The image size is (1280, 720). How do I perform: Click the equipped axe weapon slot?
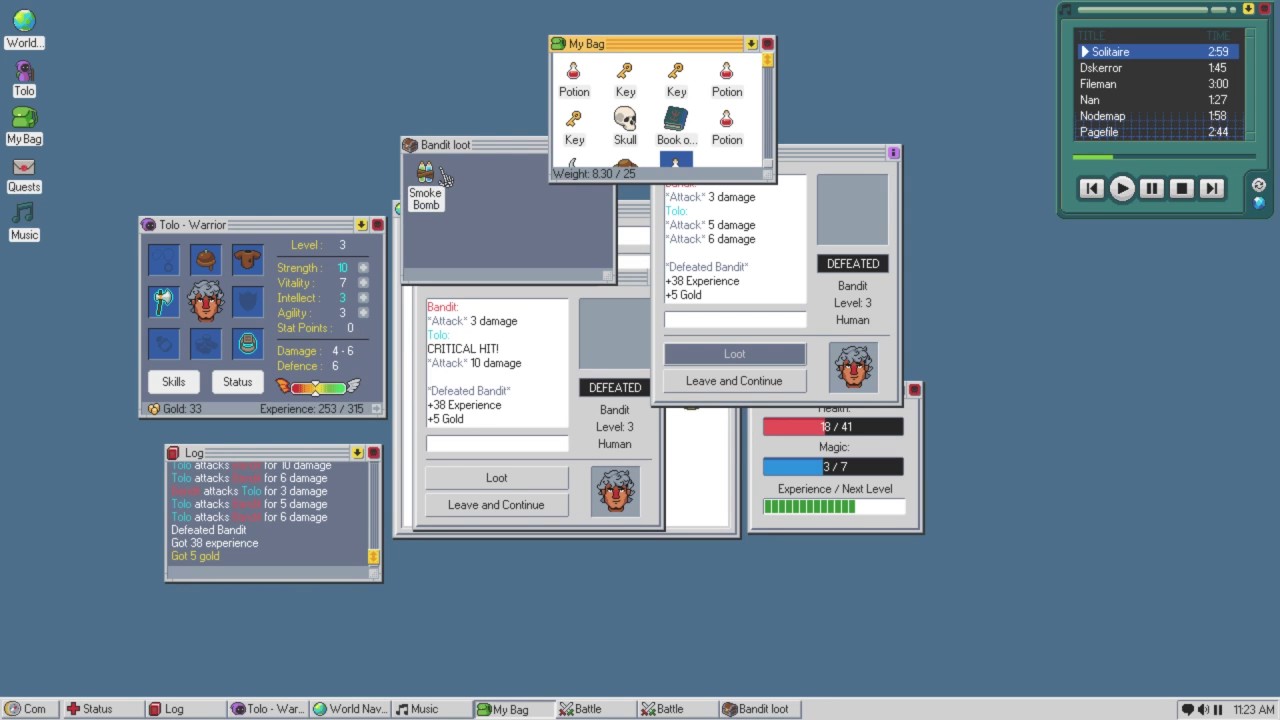(x=164, y=301)
